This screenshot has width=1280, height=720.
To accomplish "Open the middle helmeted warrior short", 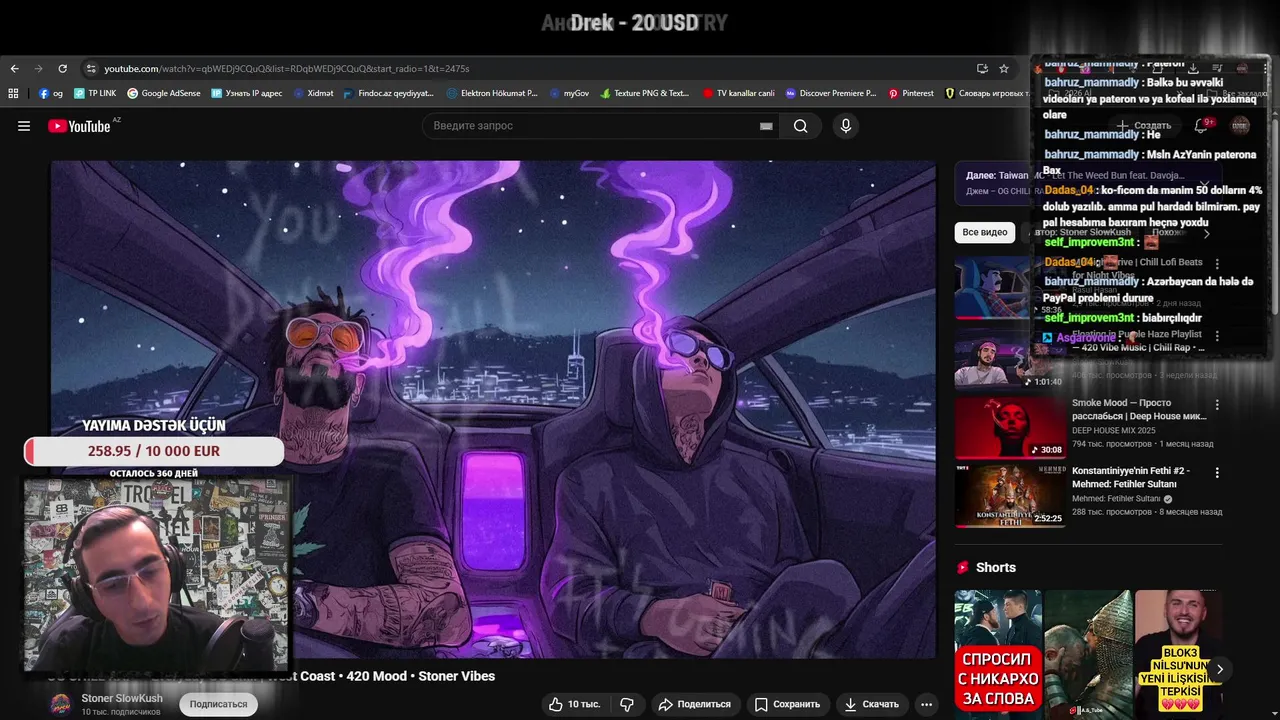I will pyautogui.click(x=1088, y=654).
